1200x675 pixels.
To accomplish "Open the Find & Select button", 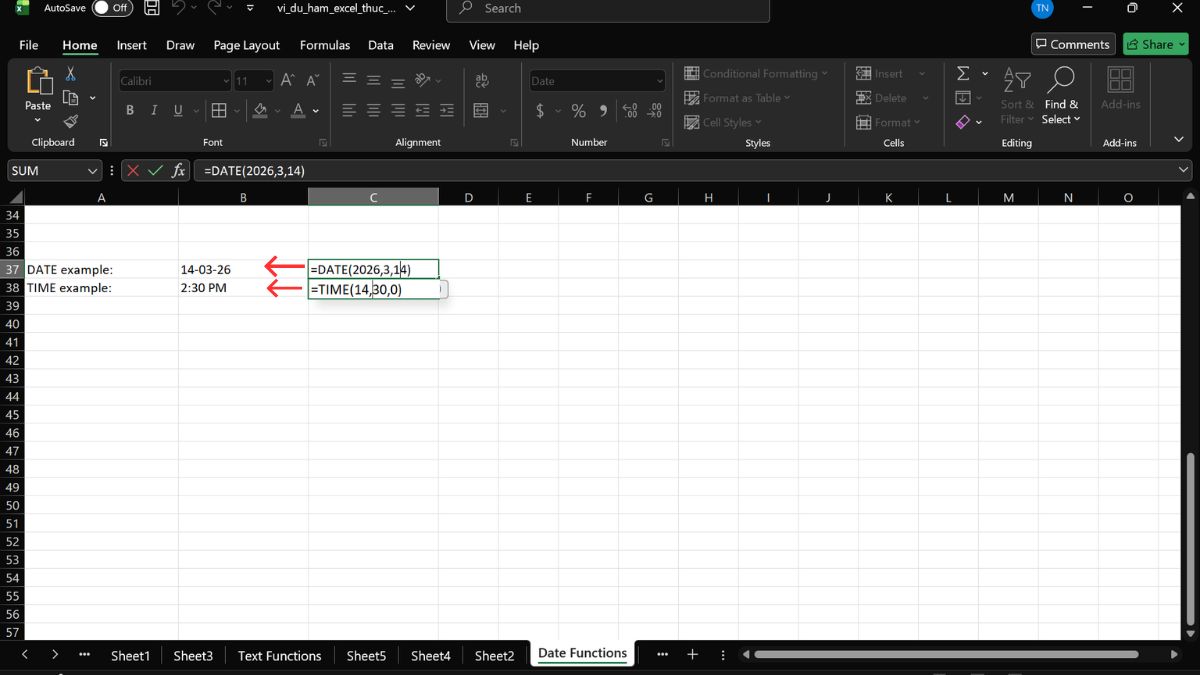I will pos(1061,96).
